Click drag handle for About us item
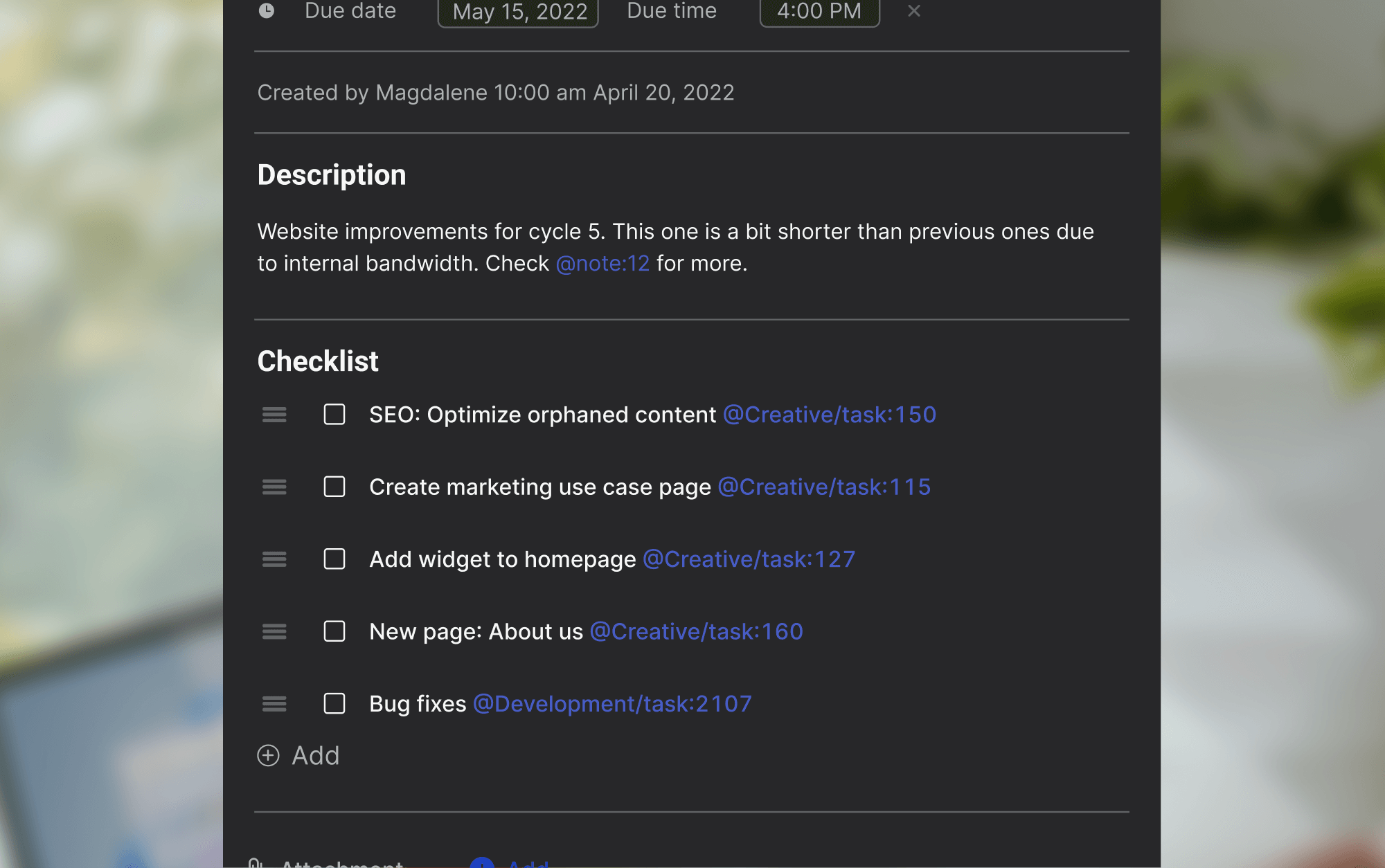The width and height of the screenshot is (1385, 868). pyautogui.click(x=274, y=631)
